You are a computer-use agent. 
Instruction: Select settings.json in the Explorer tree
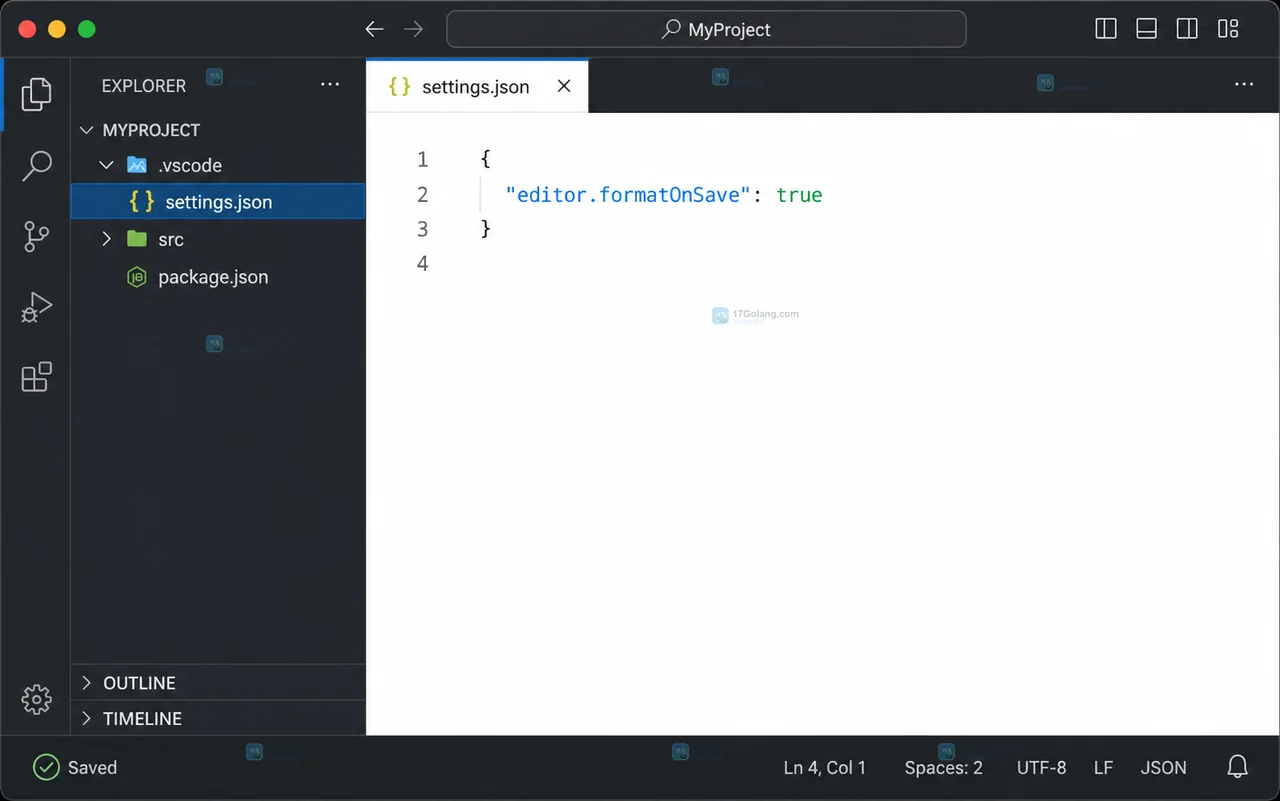pos(218,201)
